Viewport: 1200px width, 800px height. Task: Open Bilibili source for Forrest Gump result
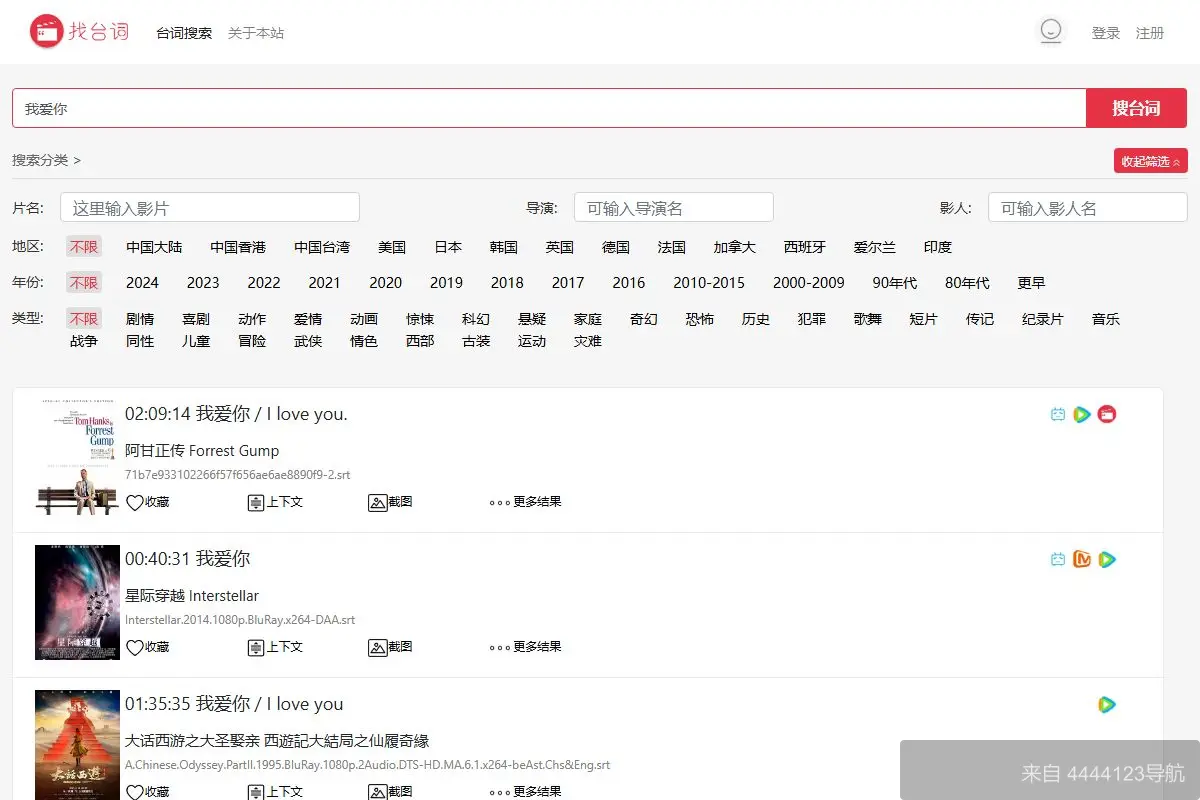coord(1058,414)
